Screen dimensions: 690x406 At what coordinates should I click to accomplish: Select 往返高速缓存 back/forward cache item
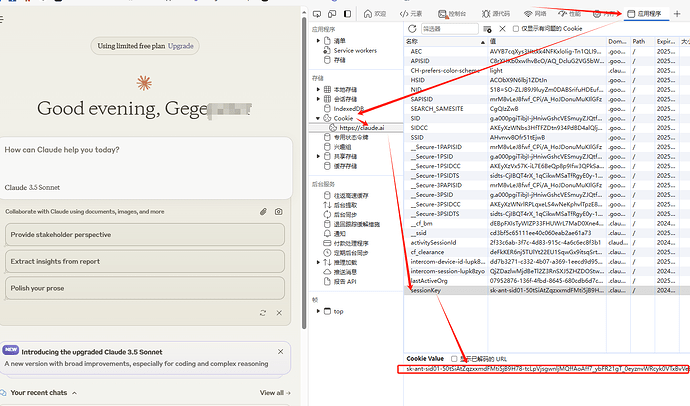(346, 195)
